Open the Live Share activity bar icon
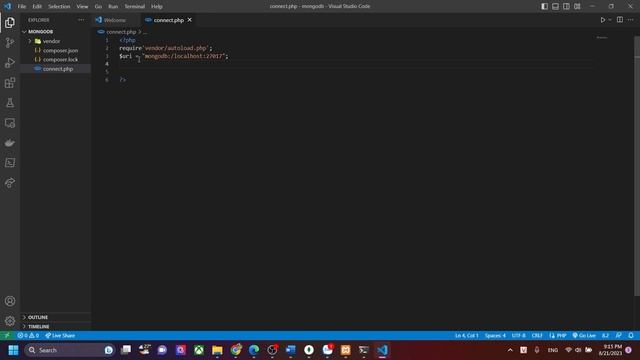Viewport: 640px width, 360px height. (10, 182)
